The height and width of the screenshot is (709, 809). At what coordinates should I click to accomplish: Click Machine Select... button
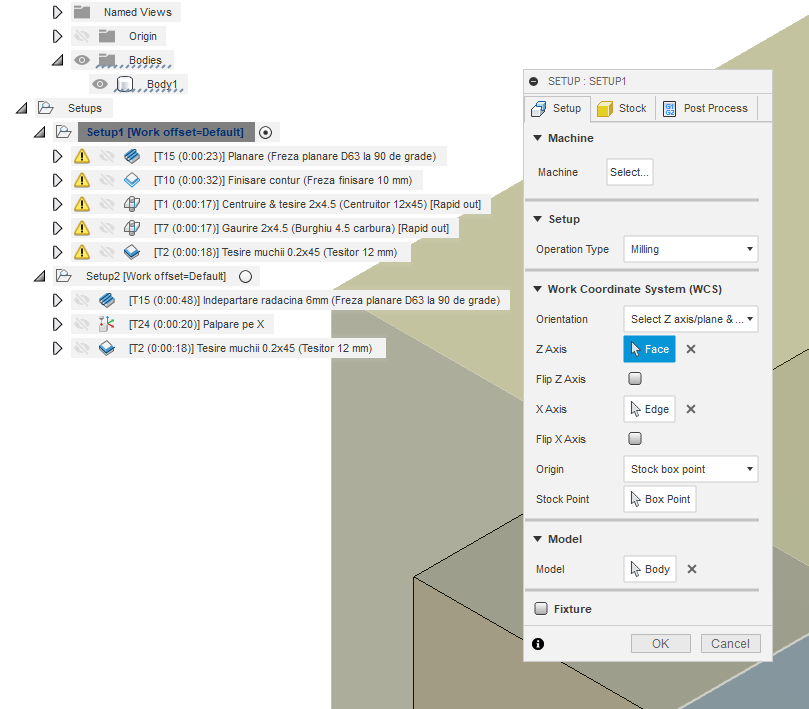point(629,172)
